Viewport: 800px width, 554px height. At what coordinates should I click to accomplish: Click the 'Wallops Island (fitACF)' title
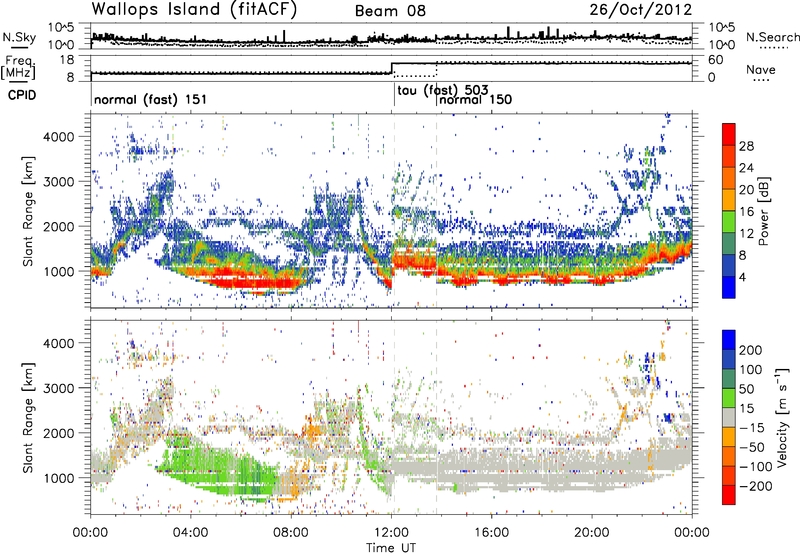point(193,10)
